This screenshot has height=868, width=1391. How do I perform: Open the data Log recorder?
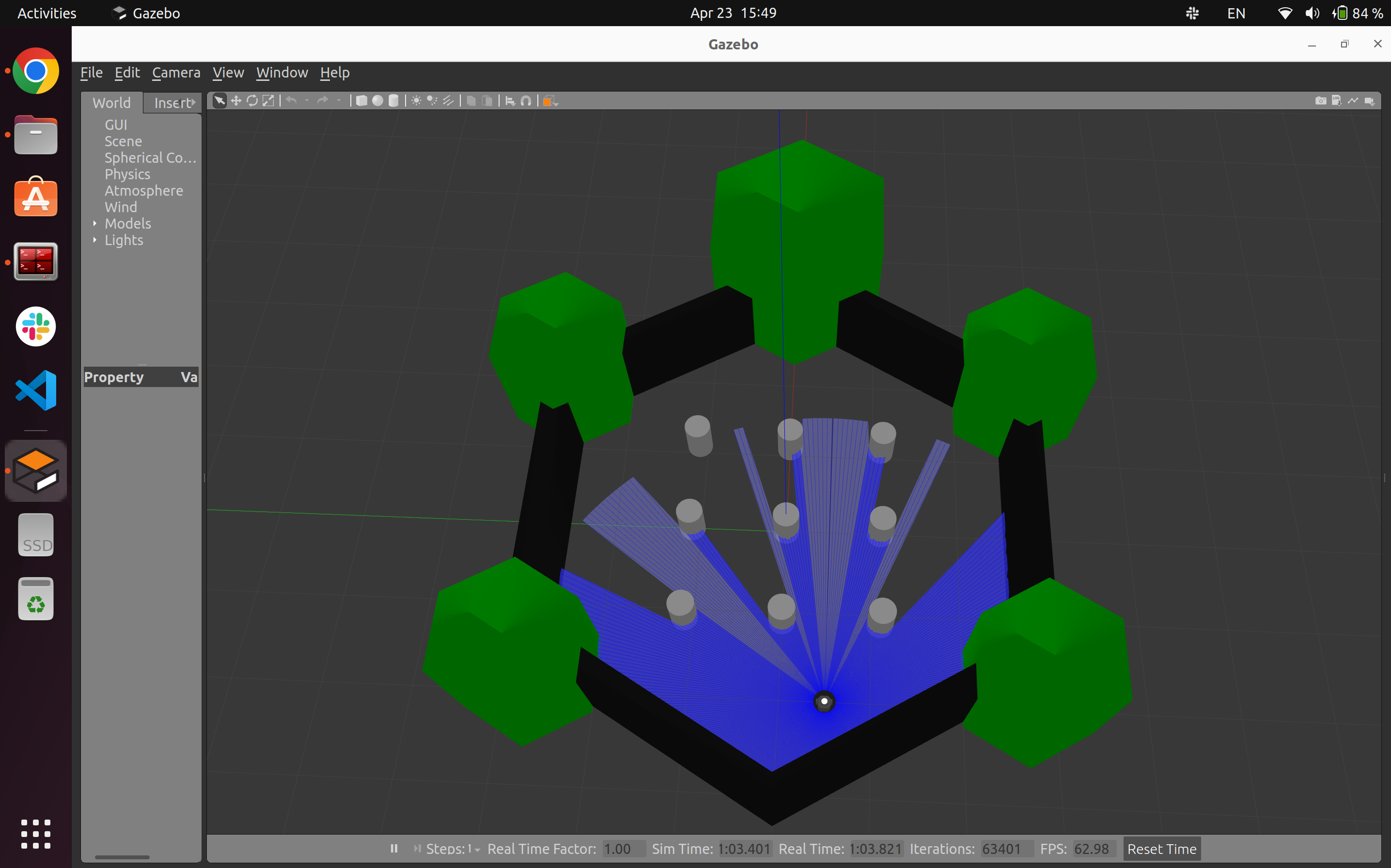click(x=1336, y=101)
